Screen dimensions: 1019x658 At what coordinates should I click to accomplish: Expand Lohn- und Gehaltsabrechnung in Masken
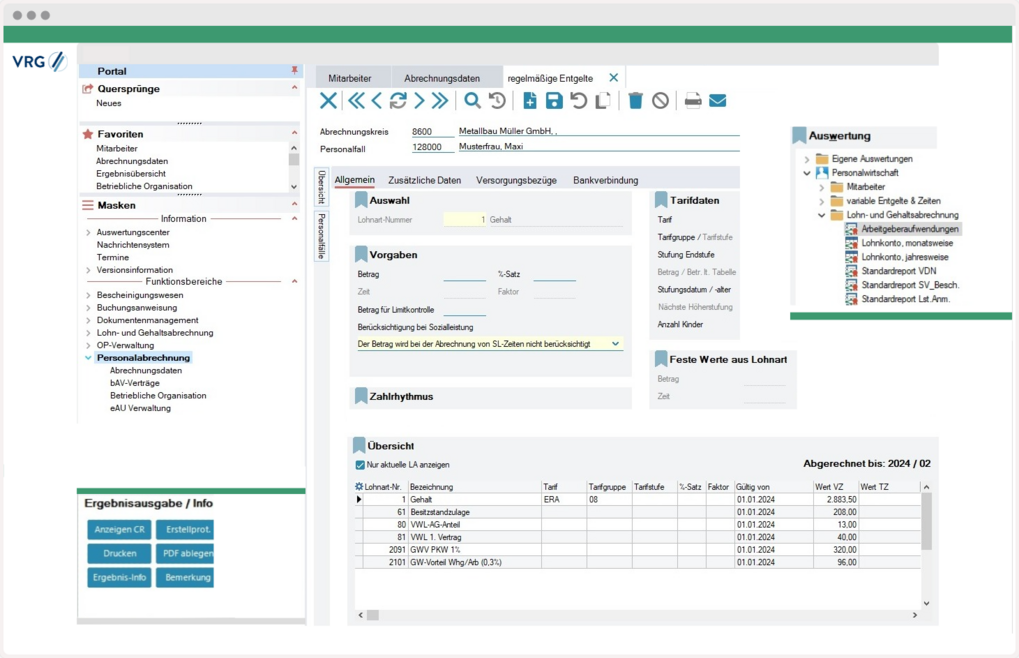pyautogui.click(x=88, y=333)
